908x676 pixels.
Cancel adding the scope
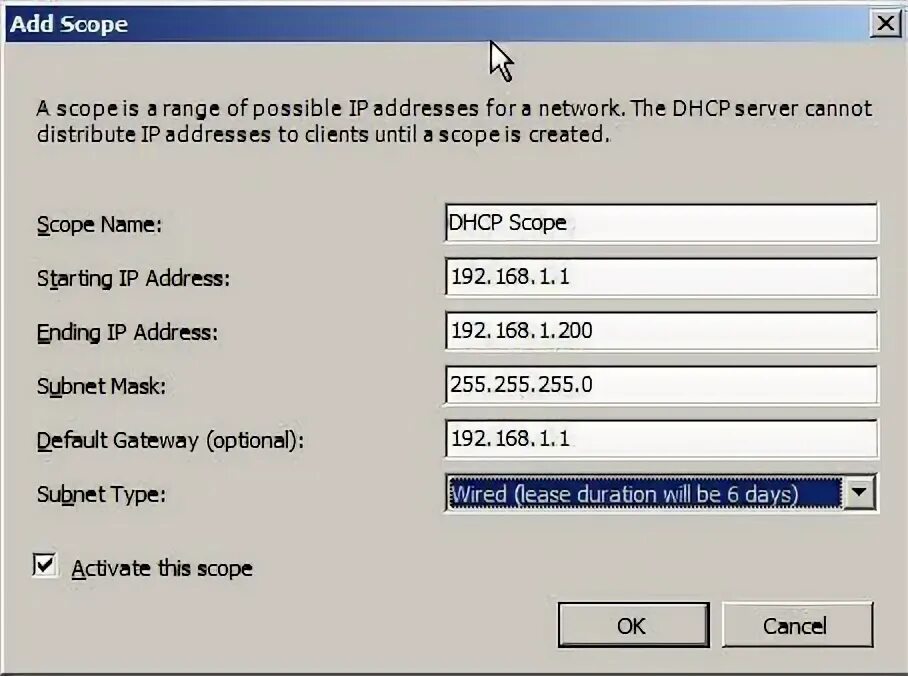pos(797,625)
